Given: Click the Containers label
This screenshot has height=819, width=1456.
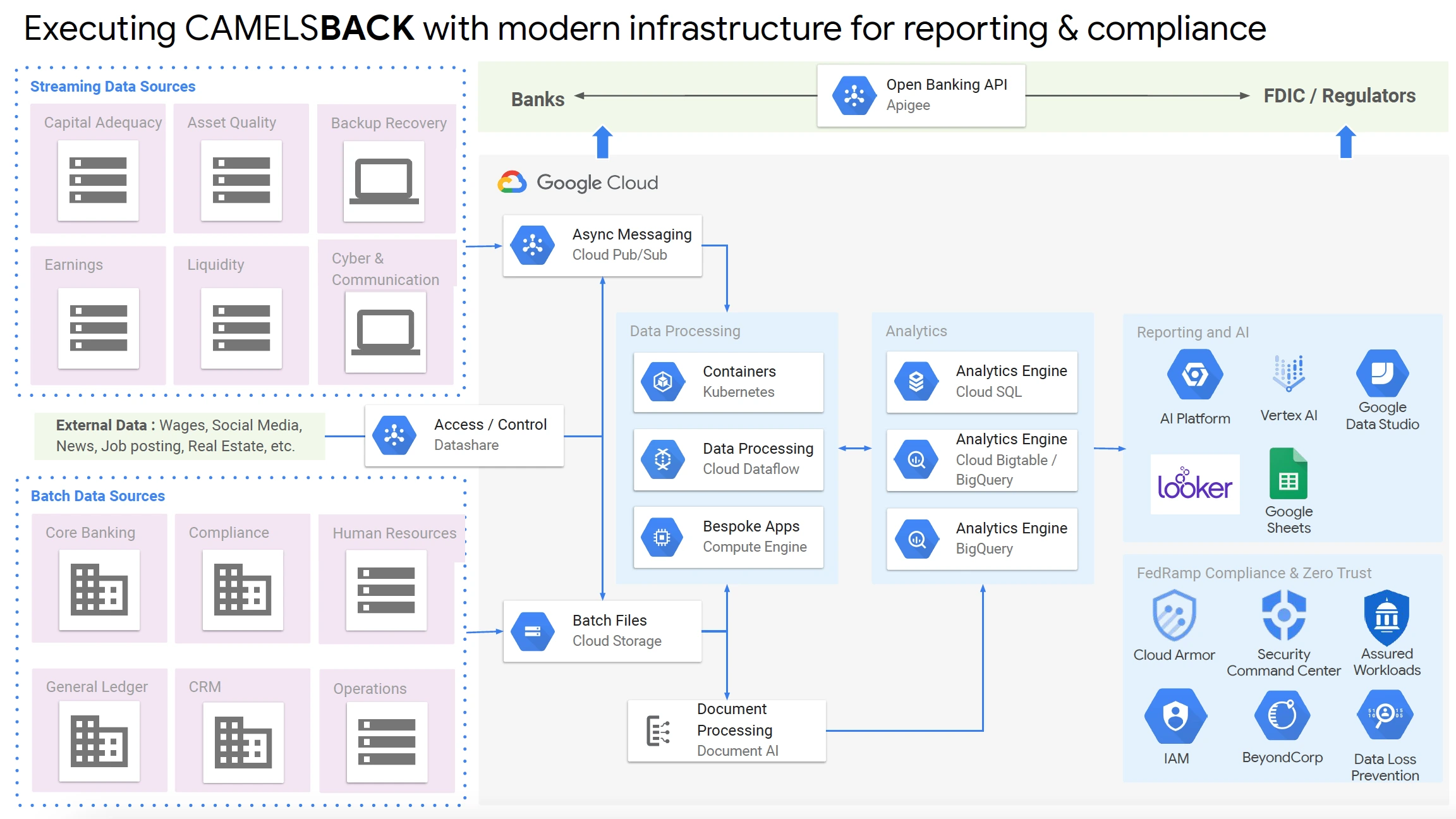Looking at the screenshot, I should pos(739,372).
